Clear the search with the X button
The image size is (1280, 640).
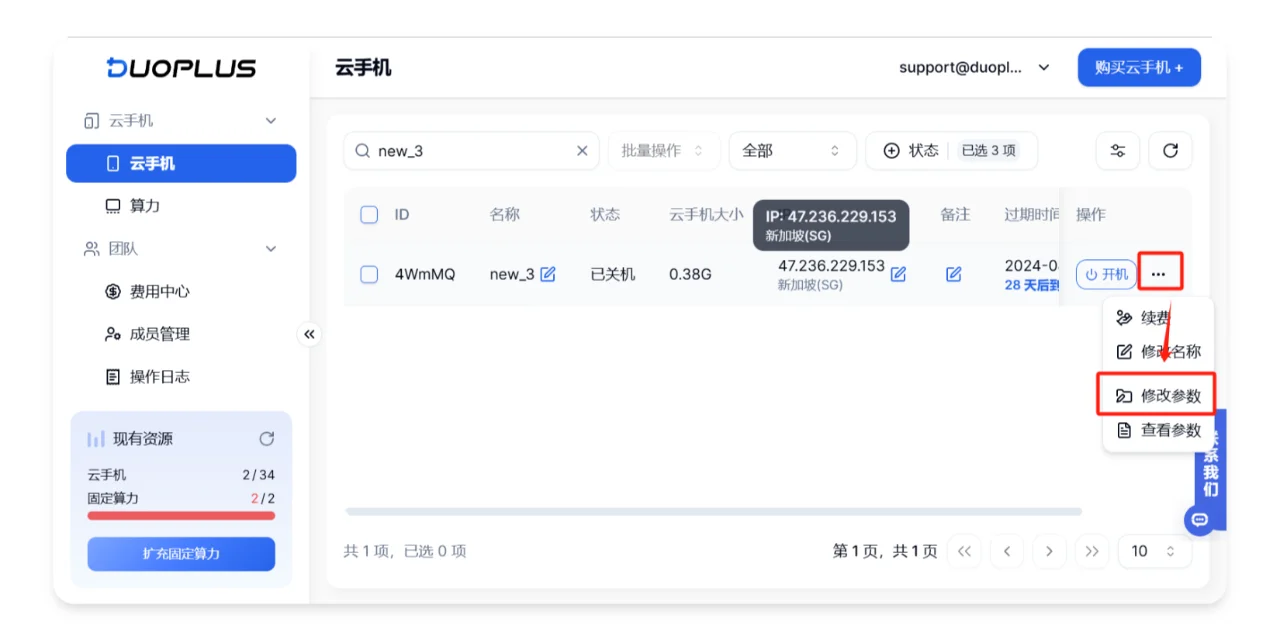point(581,150)
